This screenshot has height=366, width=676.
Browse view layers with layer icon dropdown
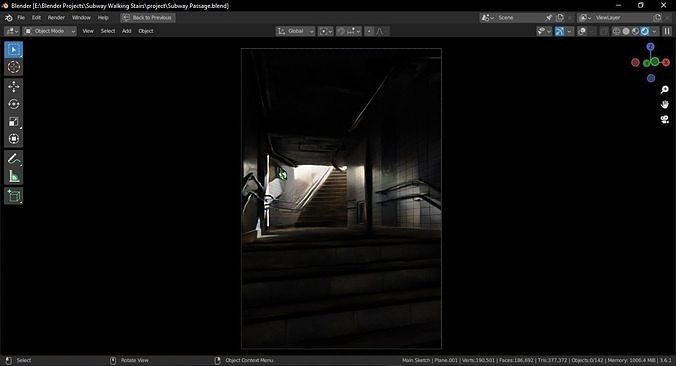pyautogui.click(x=585, y=18)
